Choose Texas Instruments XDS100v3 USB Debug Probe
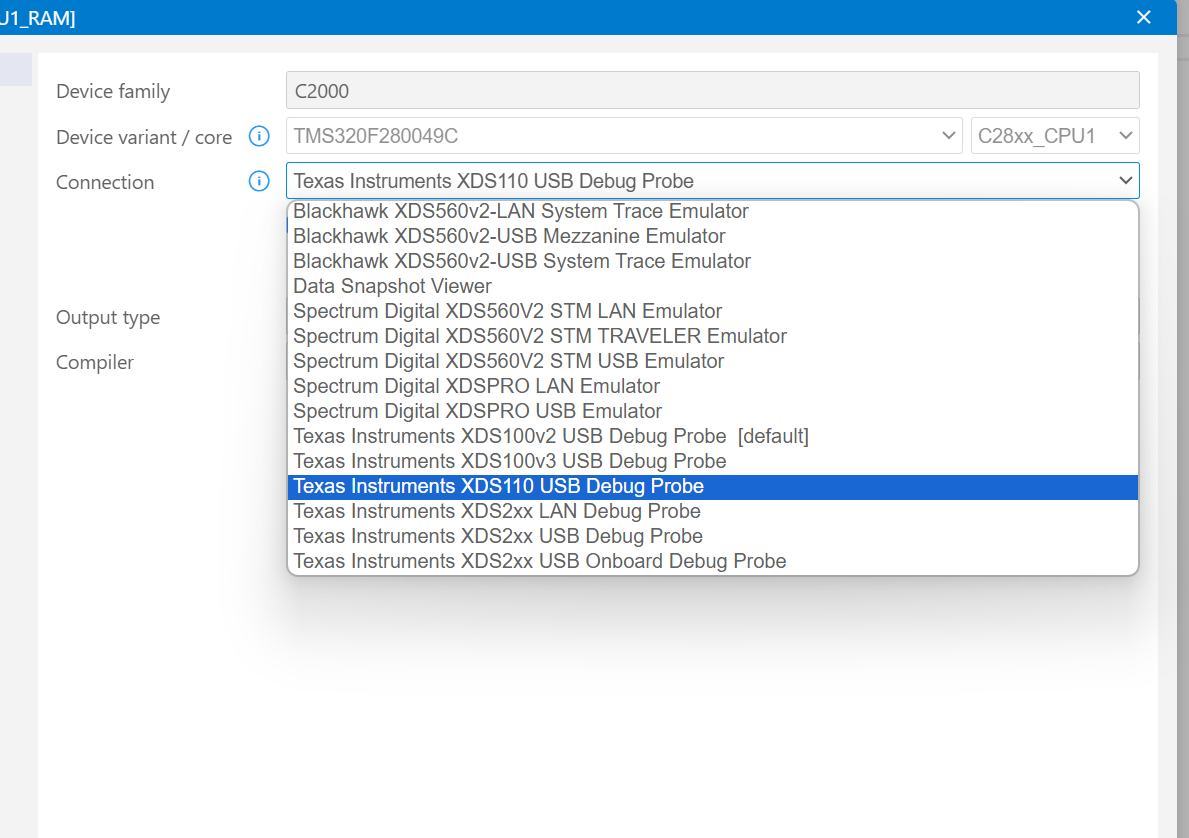The image size is (1189, 838). pos(712,461)
